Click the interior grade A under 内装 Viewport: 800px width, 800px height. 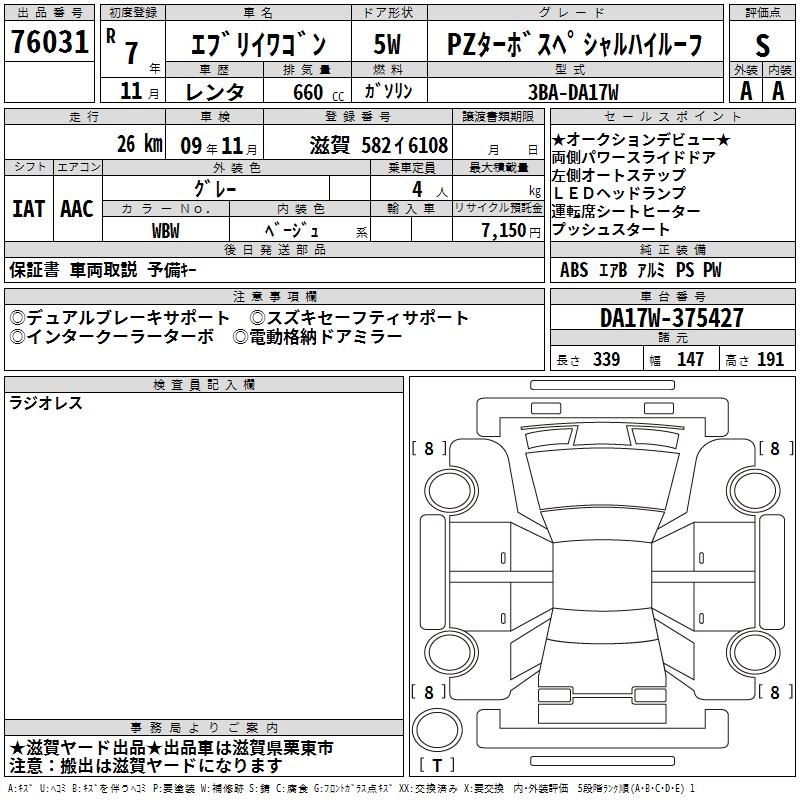(777, 90)
